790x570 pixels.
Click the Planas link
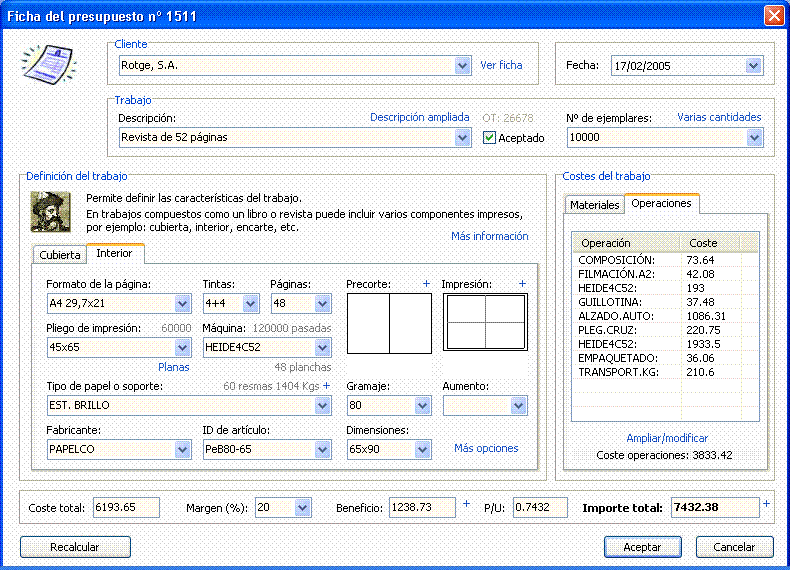click(174, 367)
